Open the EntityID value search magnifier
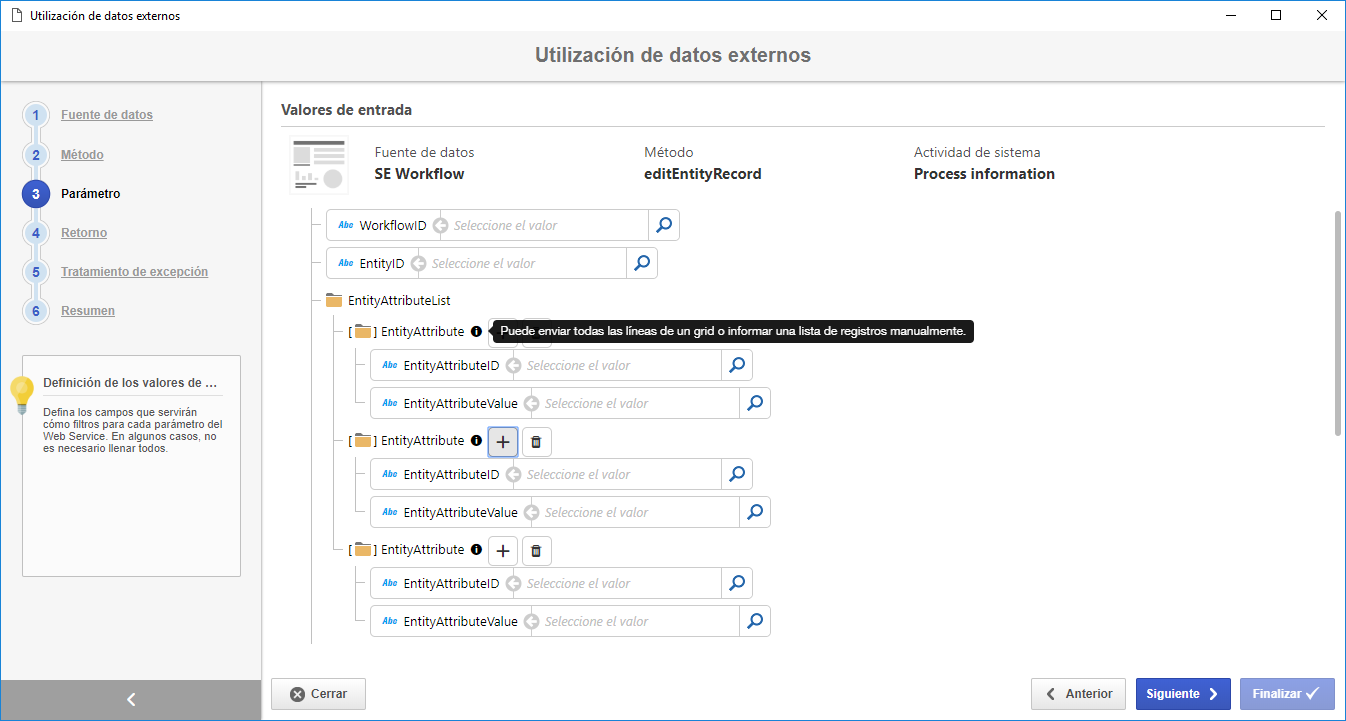The height and width of the screenshot is (721, 1346). click(x=642, y=263)
